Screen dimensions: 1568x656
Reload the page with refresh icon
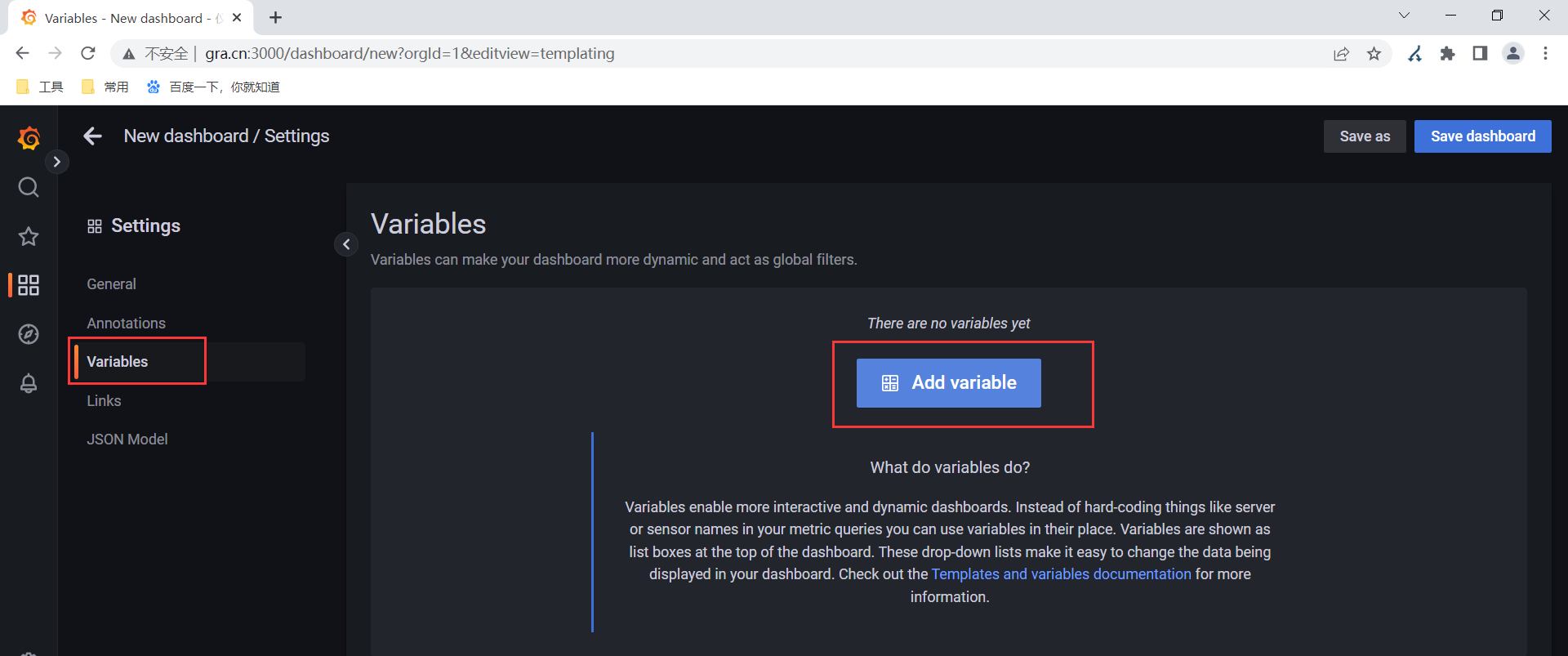[88, 53]
